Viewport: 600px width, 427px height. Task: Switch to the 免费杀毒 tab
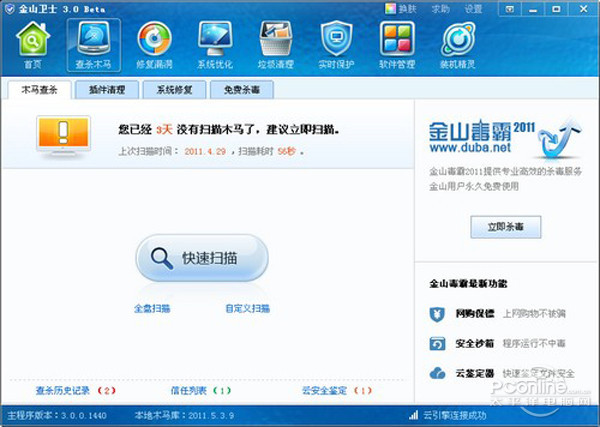(x=242, y=90)
